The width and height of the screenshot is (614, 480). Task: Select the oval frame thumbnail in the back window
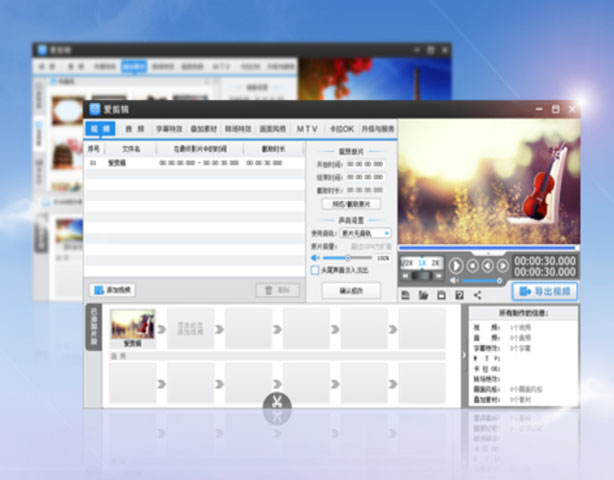click(x=68, y=110)
